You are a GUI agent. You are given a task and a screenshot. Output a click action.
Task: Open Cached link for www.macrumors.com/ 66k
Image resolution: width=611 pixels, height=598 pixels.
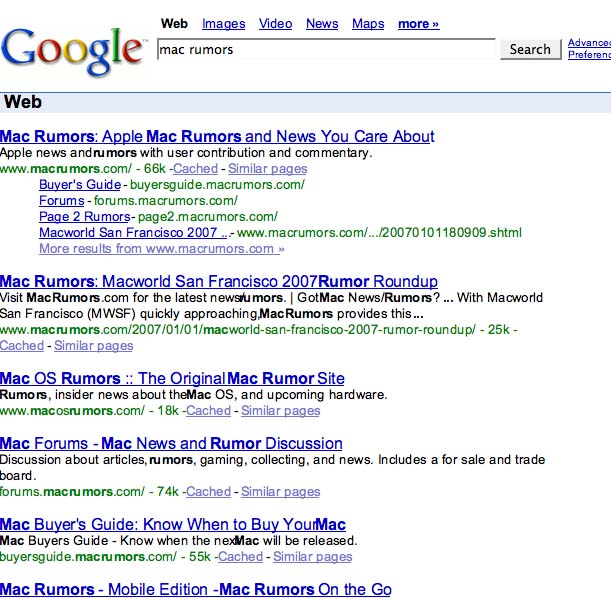tap(195, 169)
